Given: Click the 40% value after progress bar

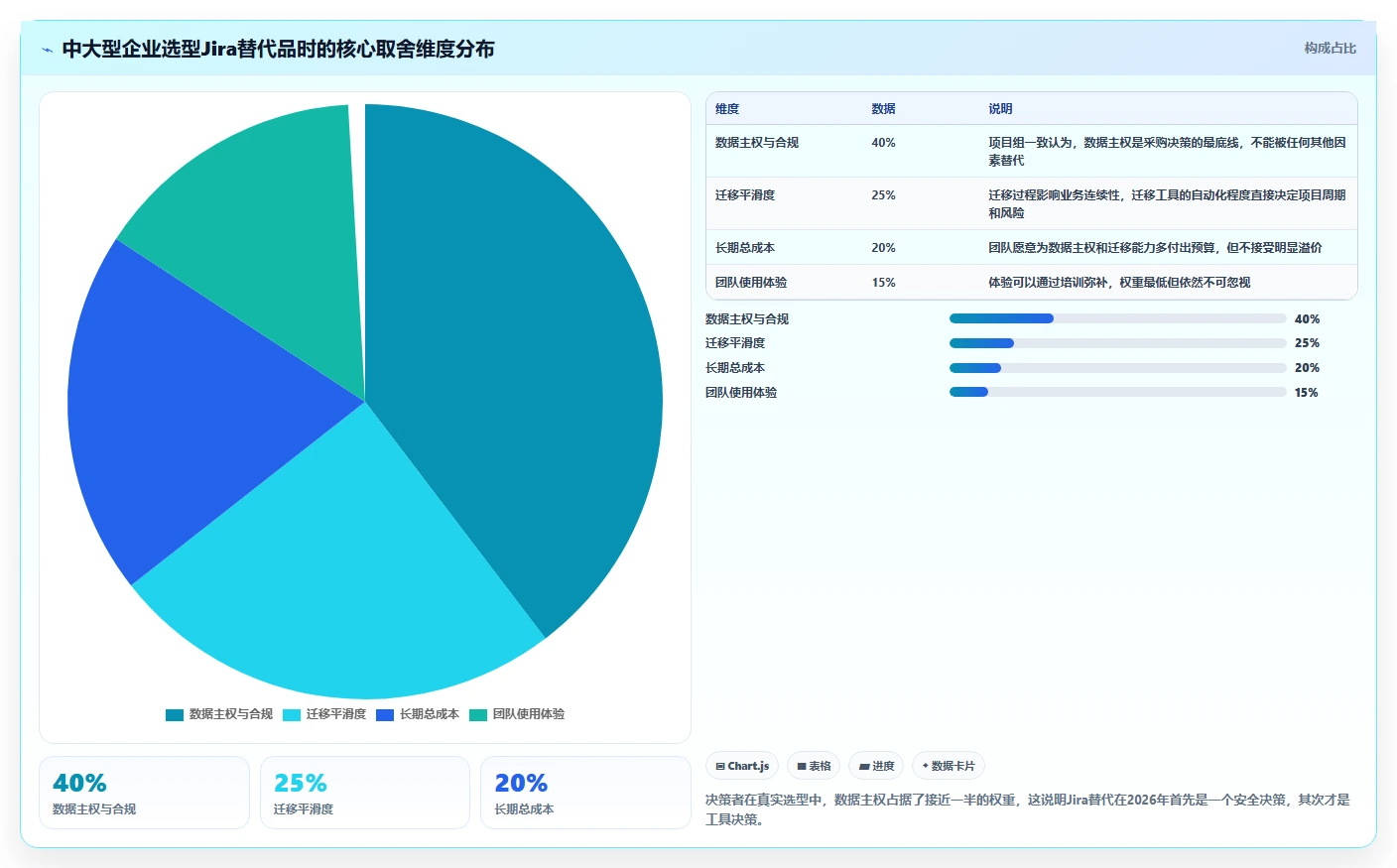Looking at the screenshot, I should pyautogui.click(x=1307, y=319).
